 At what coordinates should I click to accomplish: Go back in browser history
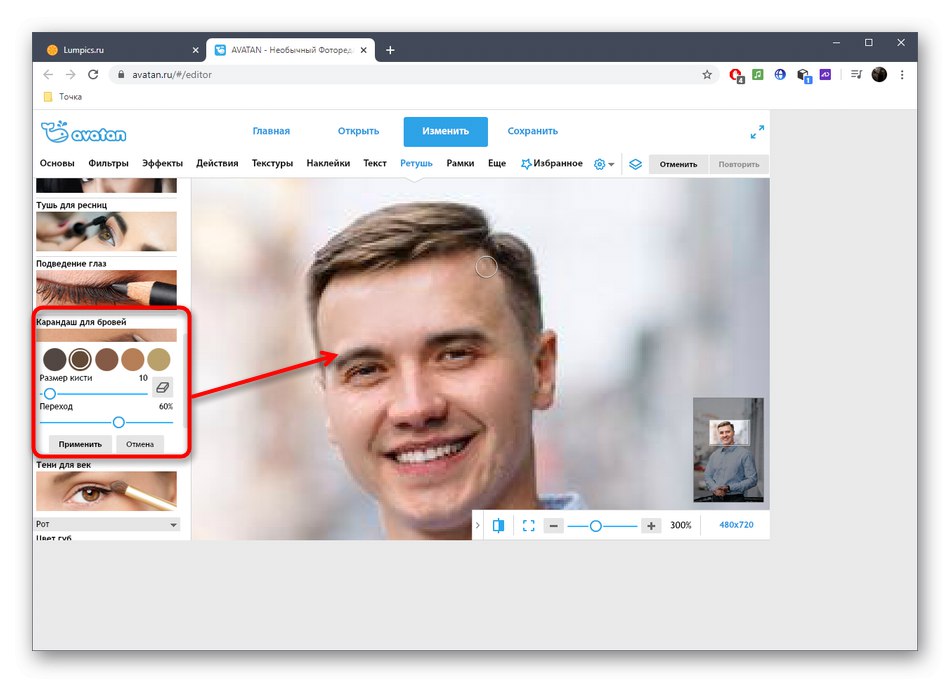tap(48, 75)
